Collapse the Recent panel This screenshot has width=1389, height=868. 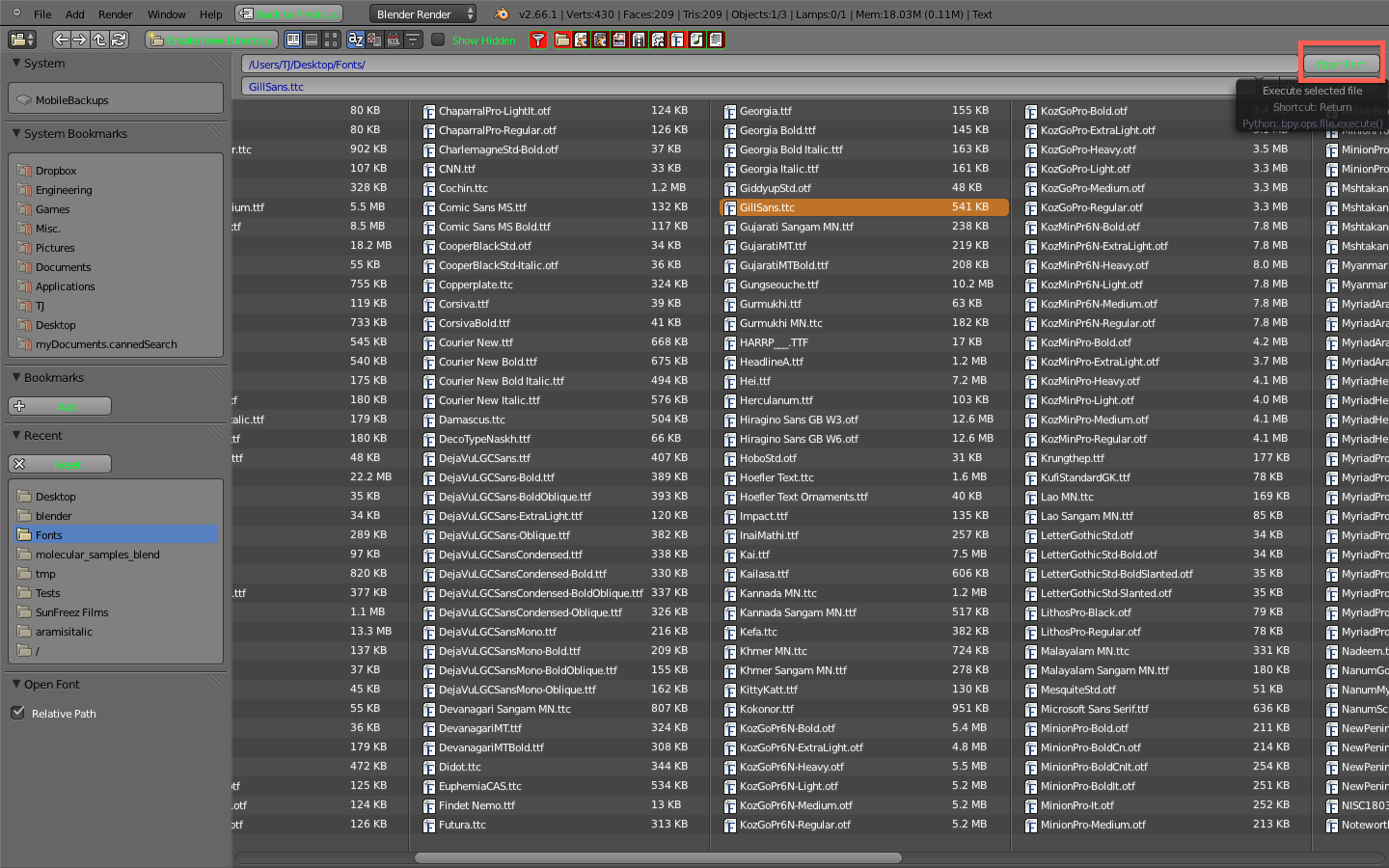16,435
